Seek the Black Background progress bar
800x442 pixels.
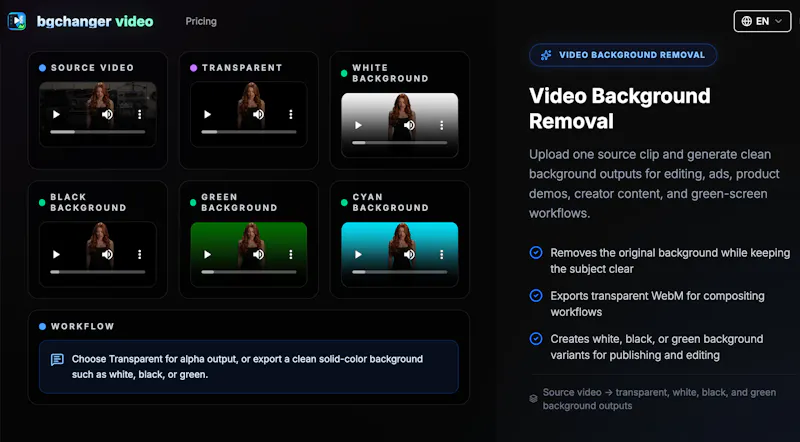click(x=97, y=272)
